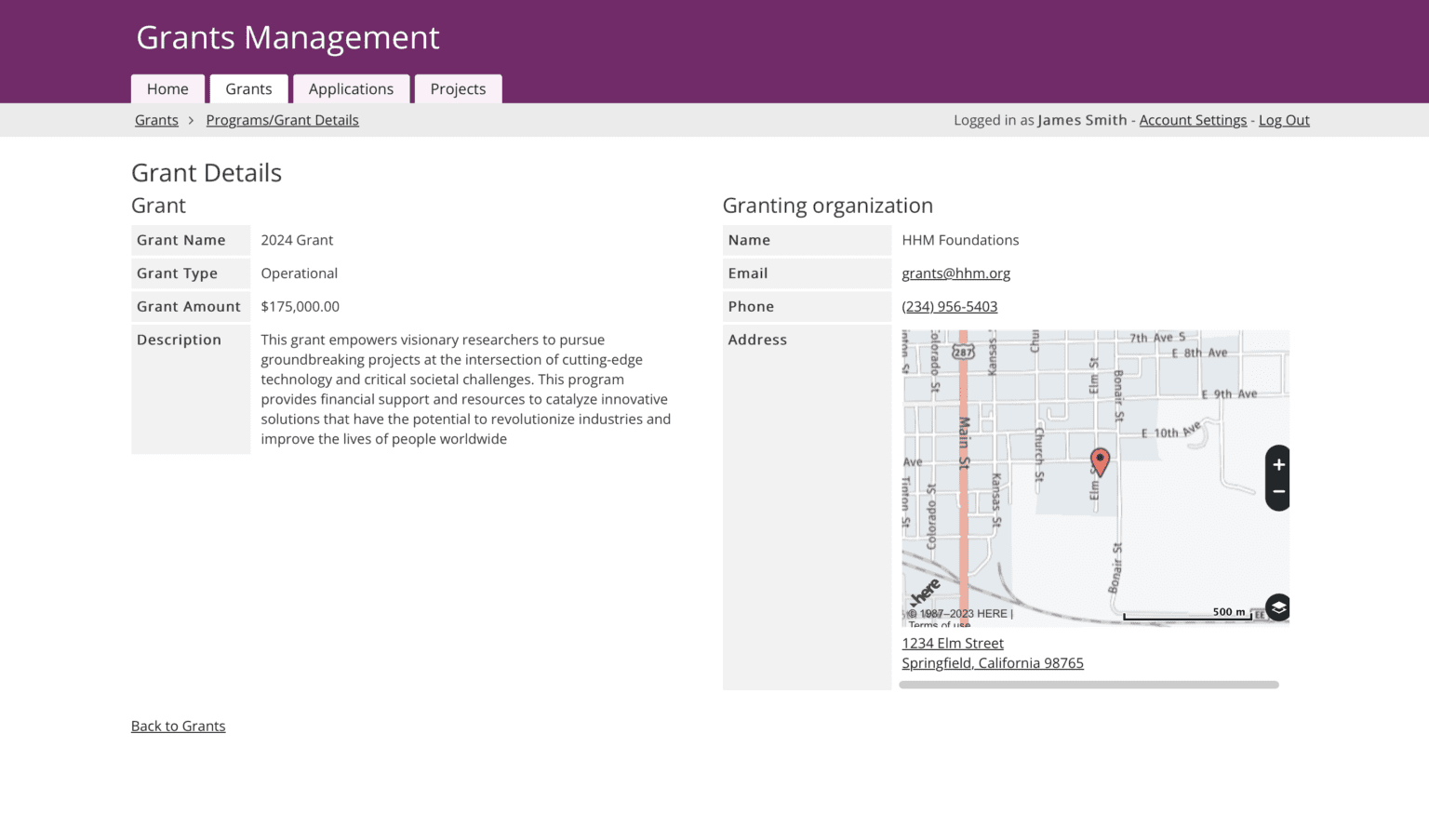Viewport: 1429px width, 840px height.
Task: Open the map layers switcher
Action: pos(1277,607)
